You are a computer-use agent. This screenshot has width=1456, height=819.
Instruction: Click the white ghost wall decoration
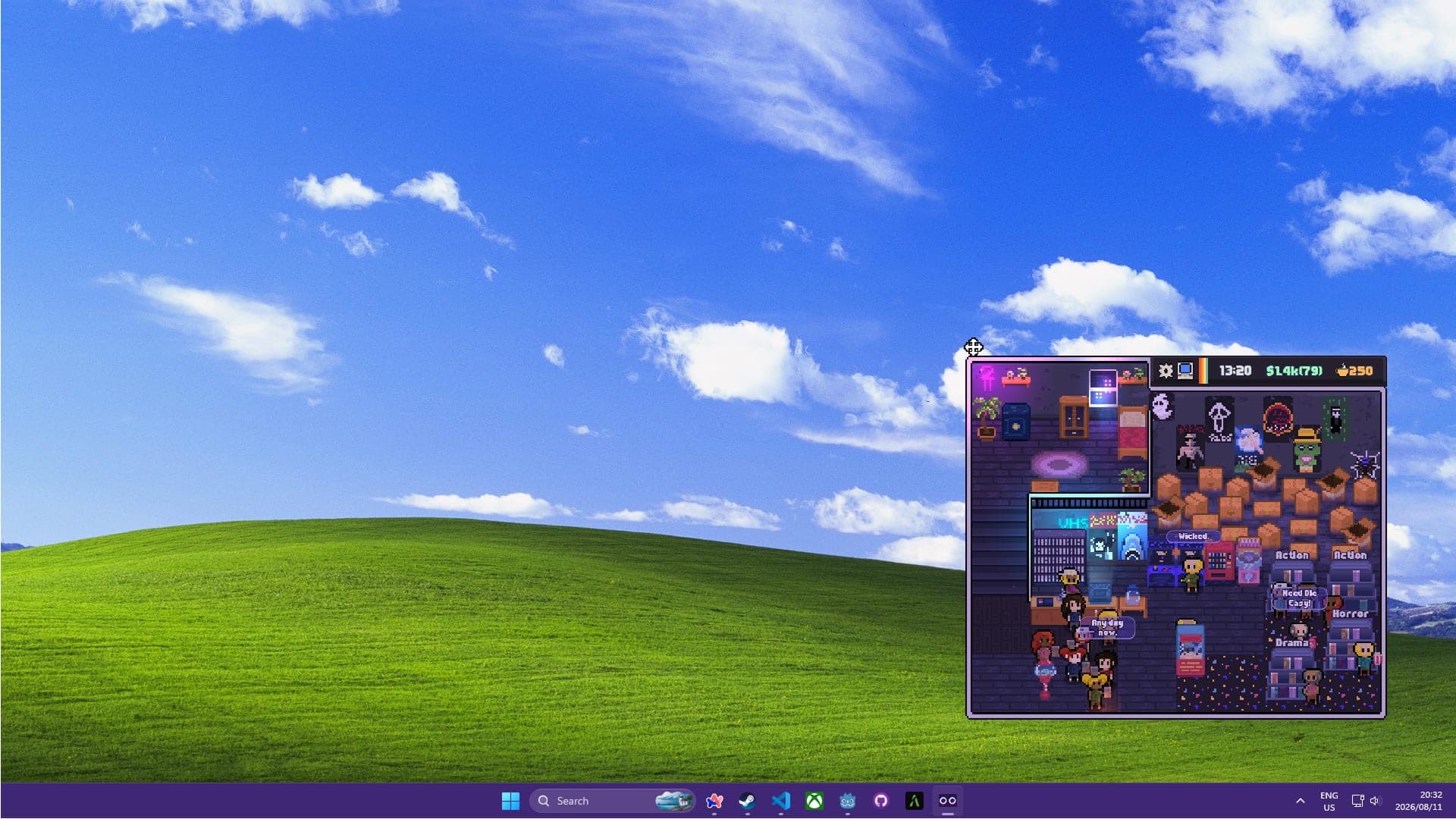click(x=1163, y=407)
